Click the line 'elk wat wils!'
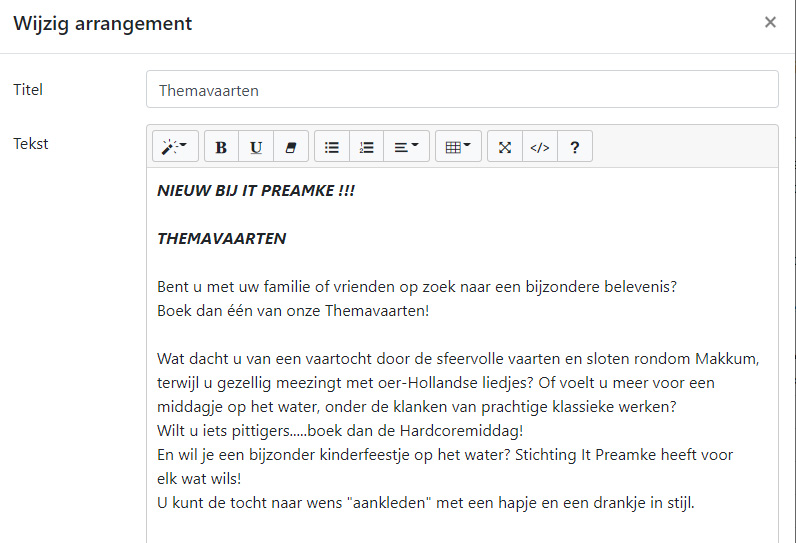Viewport: 796px width, 543px height. 199,479
